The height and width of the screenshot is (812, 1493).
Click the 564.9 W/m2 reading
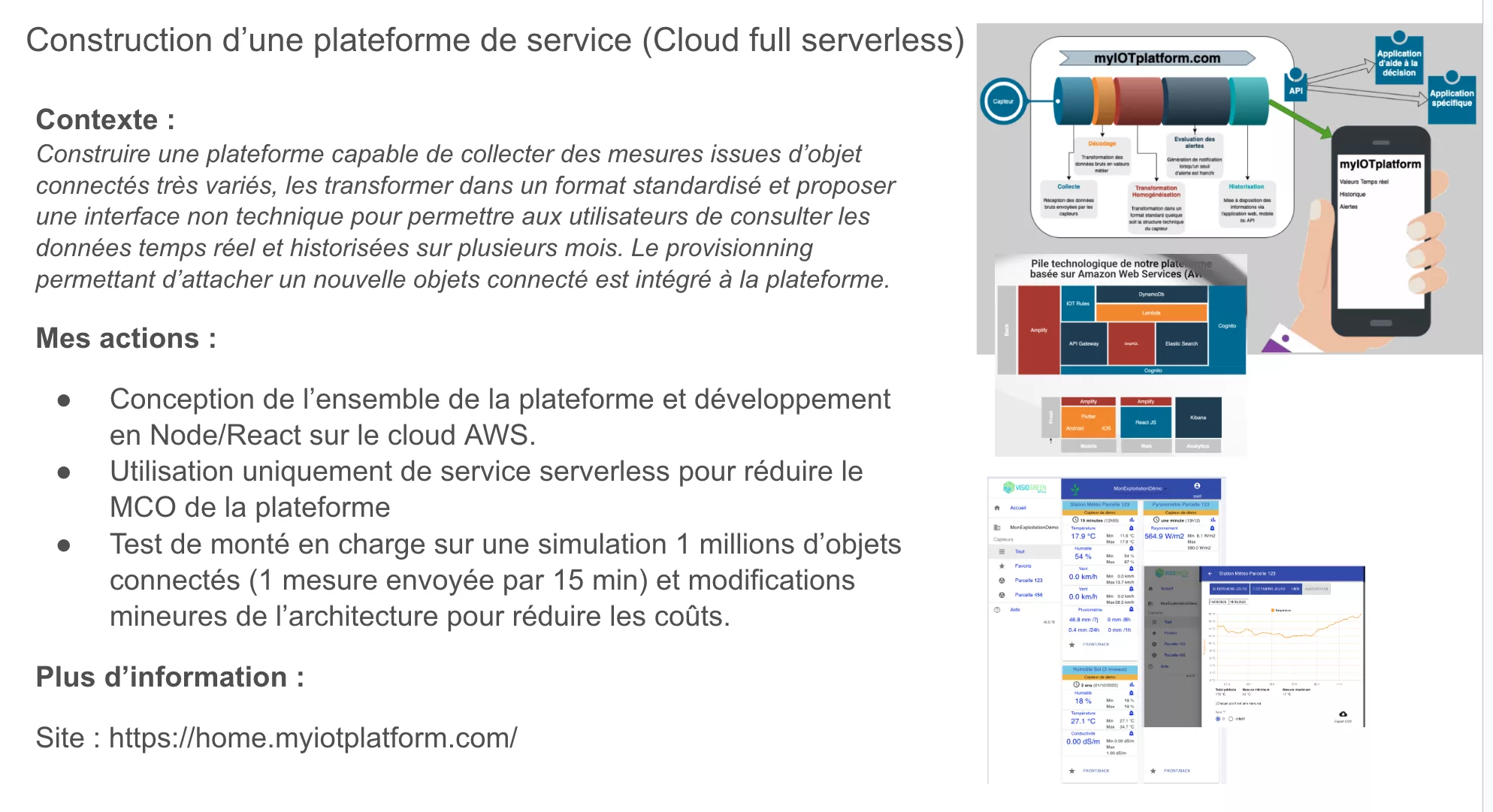click(1164, 536)
